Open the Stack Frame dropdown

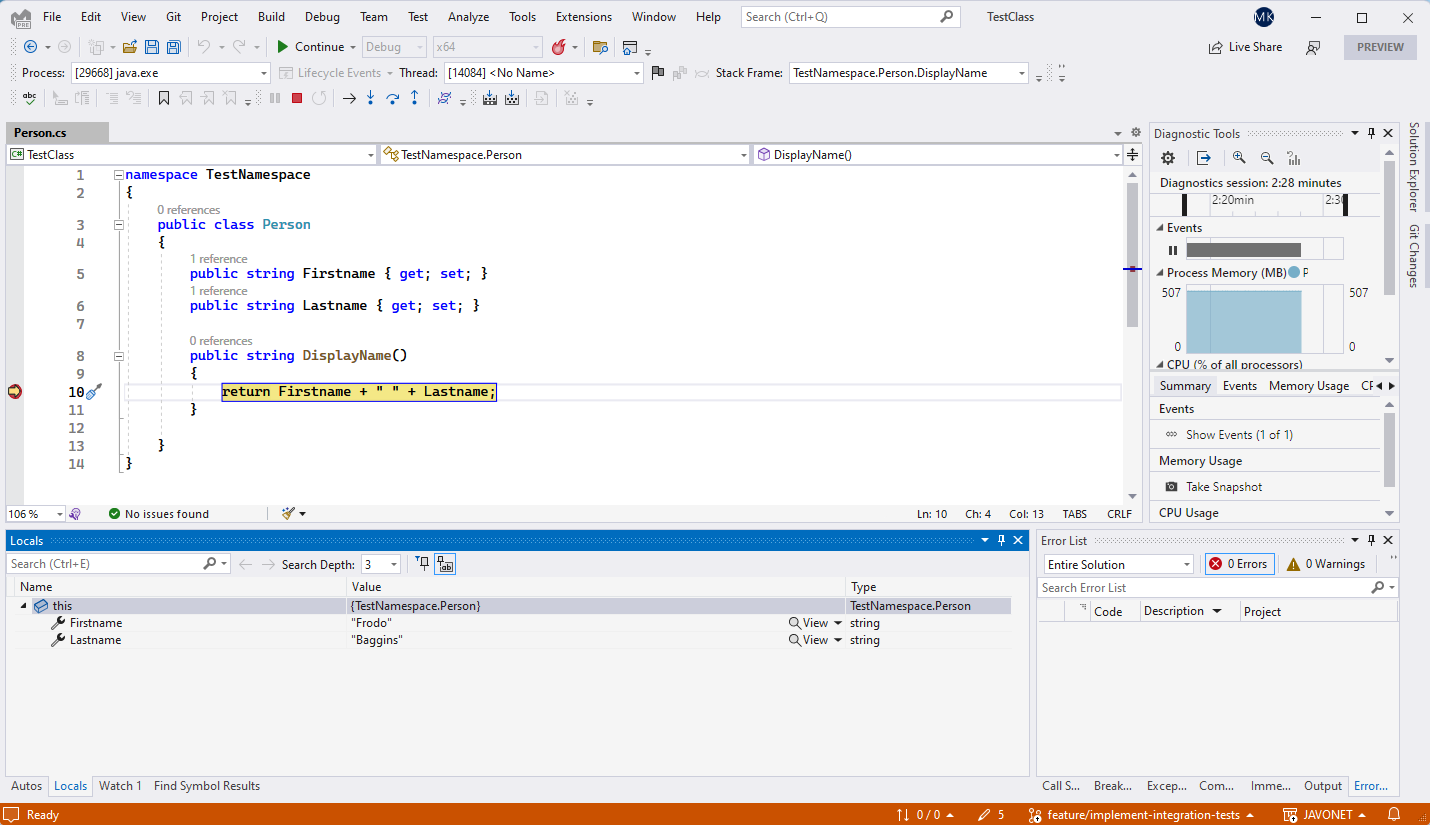coord(1020,72)
